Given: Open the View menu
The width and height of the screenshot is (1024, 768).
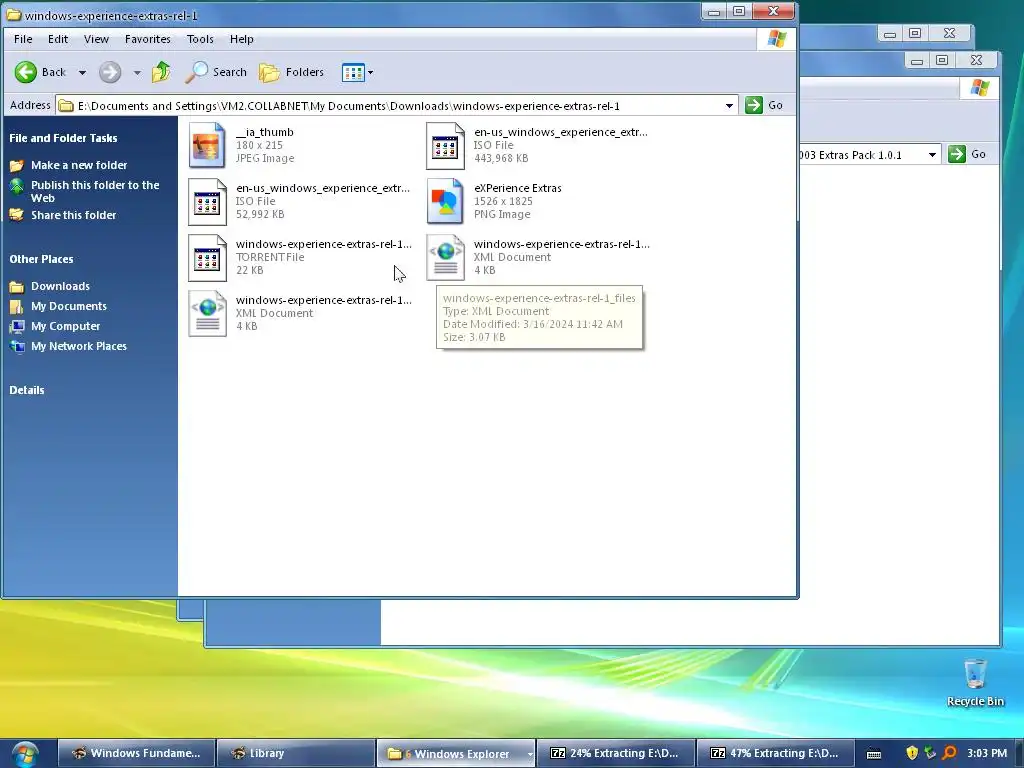Looking at the screenshot, I should (96, 39).
